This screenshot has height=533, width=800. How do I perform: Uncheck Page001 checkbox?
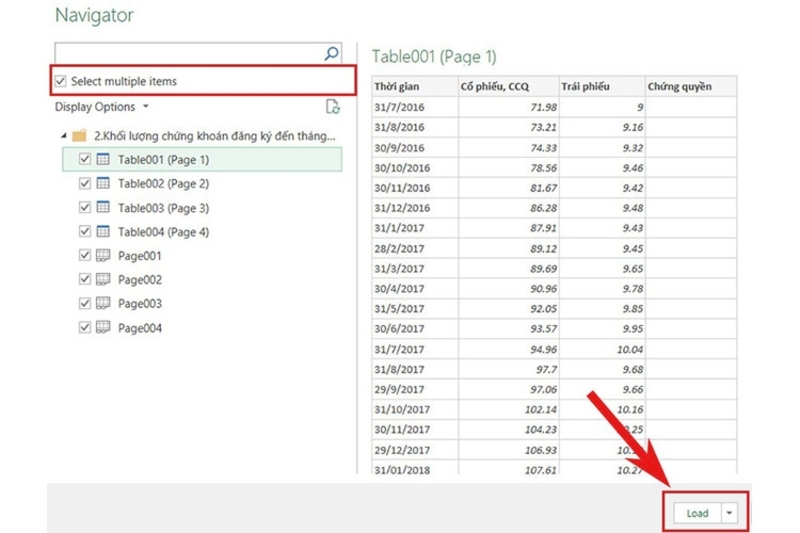pyautogui.click(x=85, y=256)
